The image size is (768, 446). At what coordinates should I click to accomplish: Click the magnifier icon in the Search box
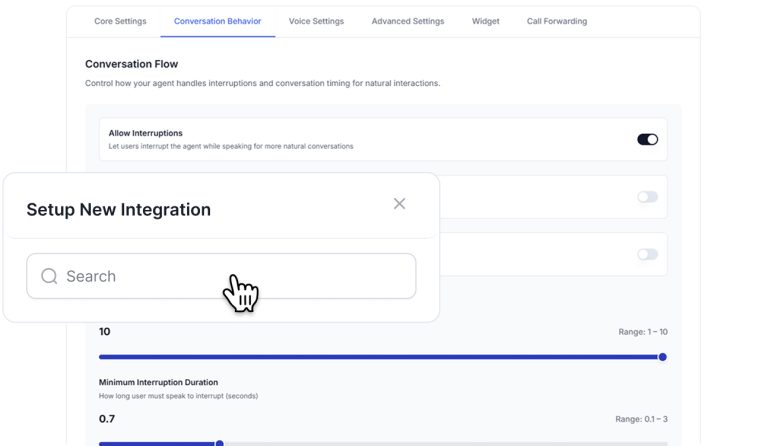[x=49, y=276]
